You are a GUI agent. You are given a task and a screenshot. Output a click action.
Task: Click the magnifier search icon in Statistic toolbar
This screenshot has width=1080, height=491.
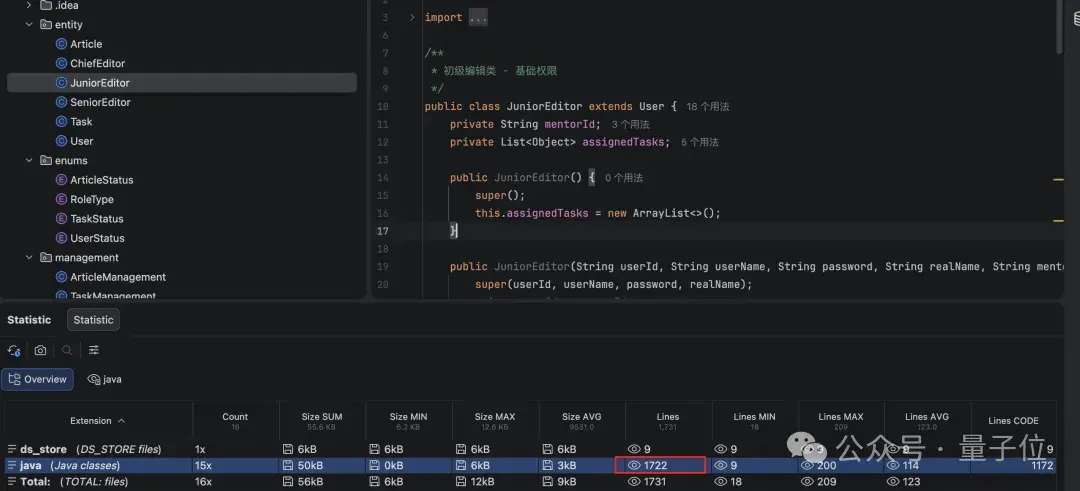[67, 351]
